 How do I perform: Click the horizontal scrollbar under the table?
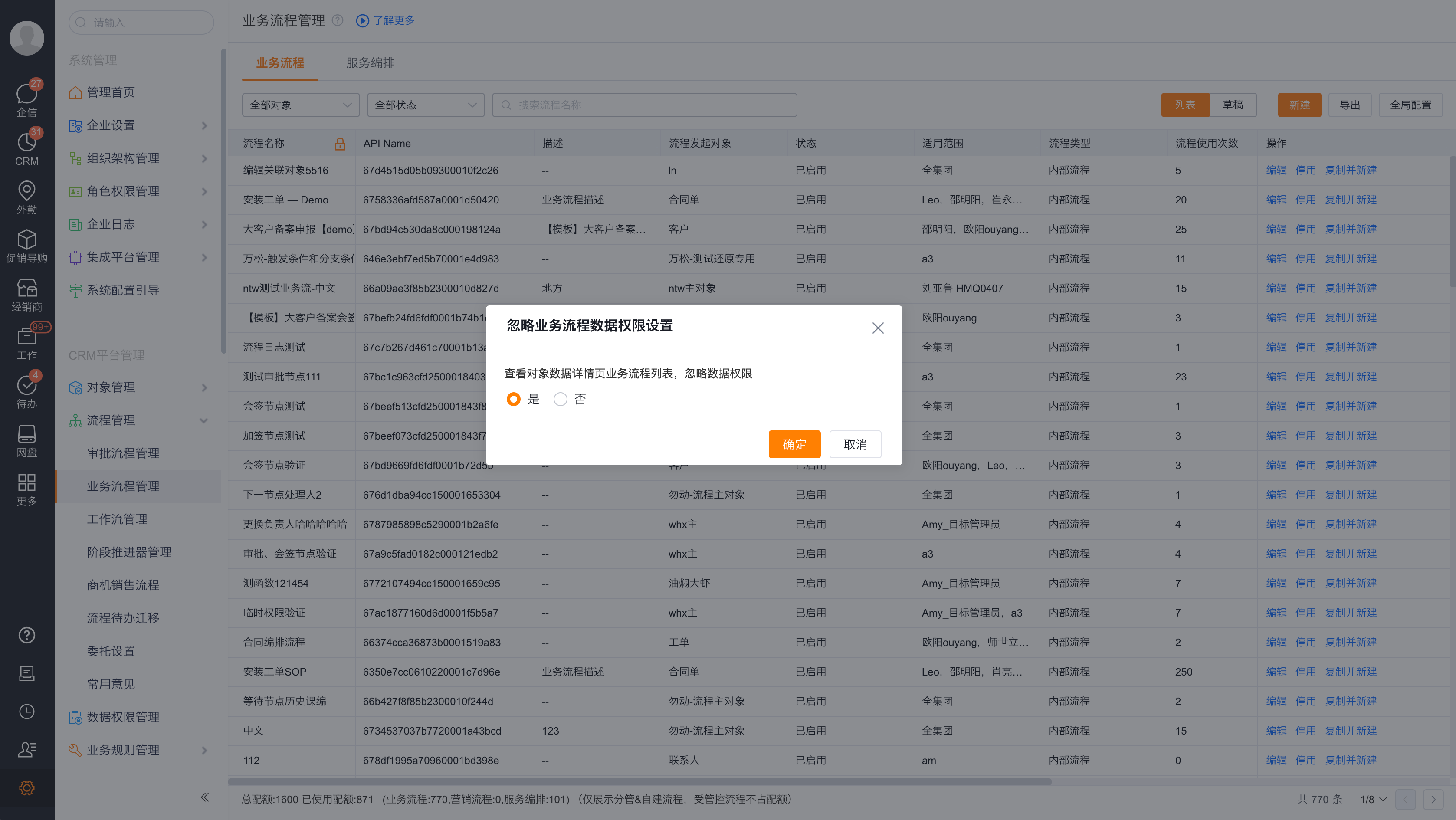point(639,782)
